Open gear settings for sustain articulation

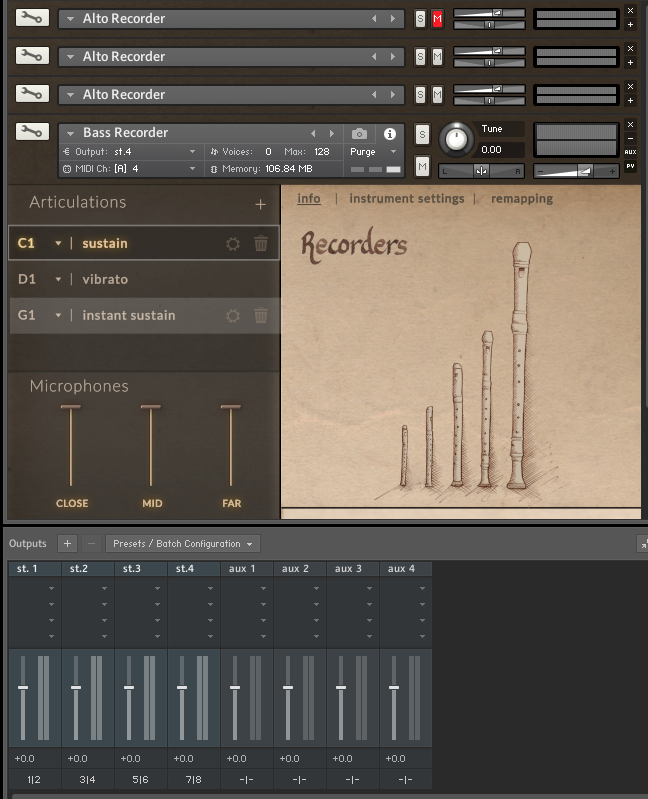(x=233, y=243)
